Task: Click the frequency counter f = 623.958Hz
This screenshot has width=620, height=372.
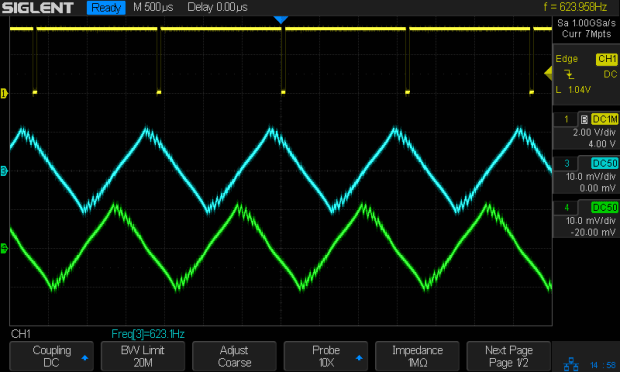Action: [x=575, y=7]
